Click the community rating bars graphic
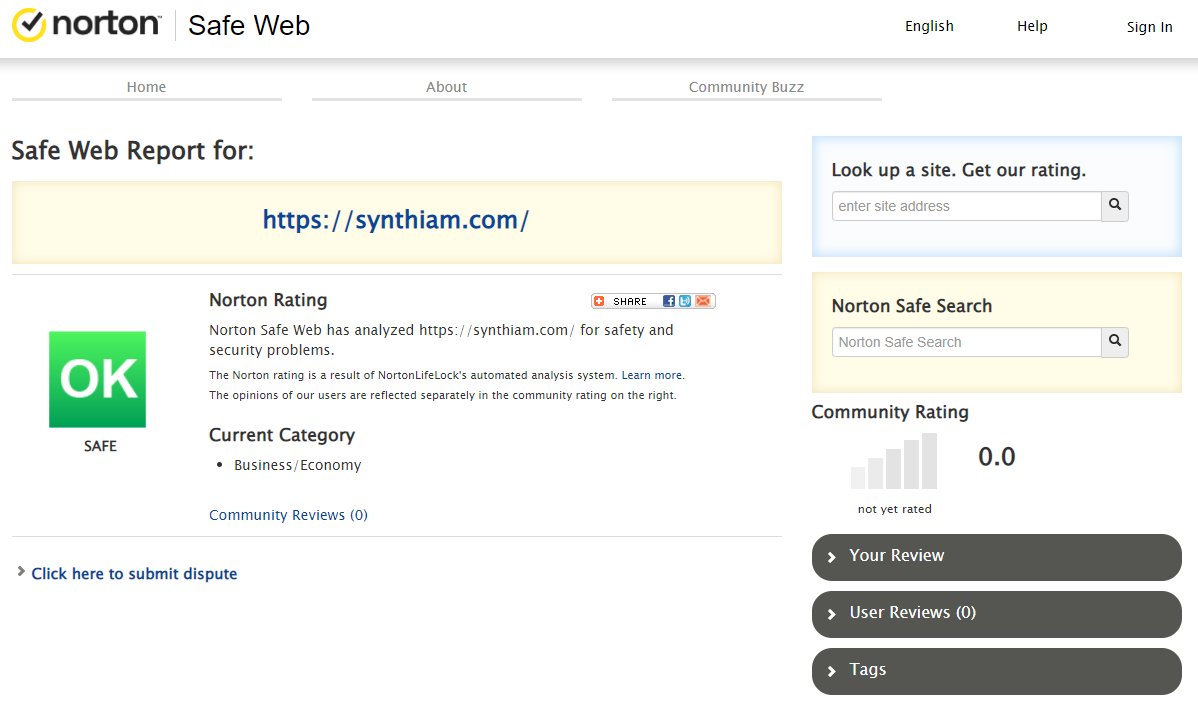The height and width of the screenshot is (720, 1198). (x=894, y=461)
